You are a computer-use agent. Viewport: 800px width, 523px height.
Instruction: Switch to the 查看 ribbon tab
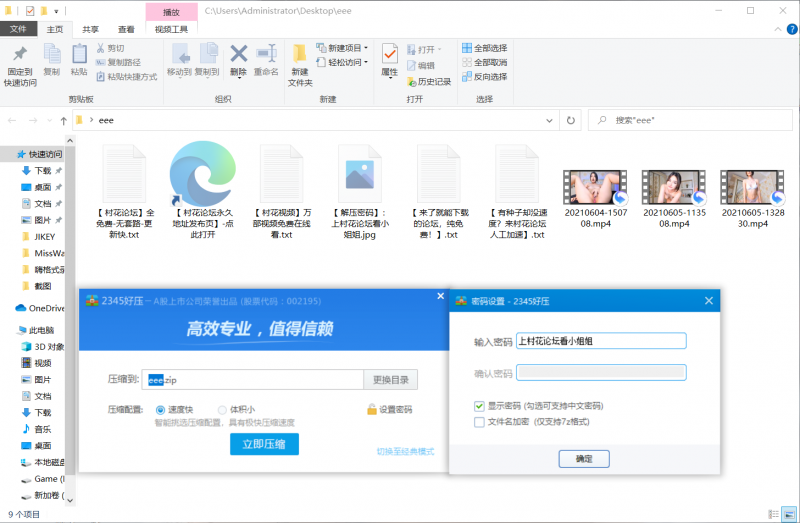(x=126, y=30)
